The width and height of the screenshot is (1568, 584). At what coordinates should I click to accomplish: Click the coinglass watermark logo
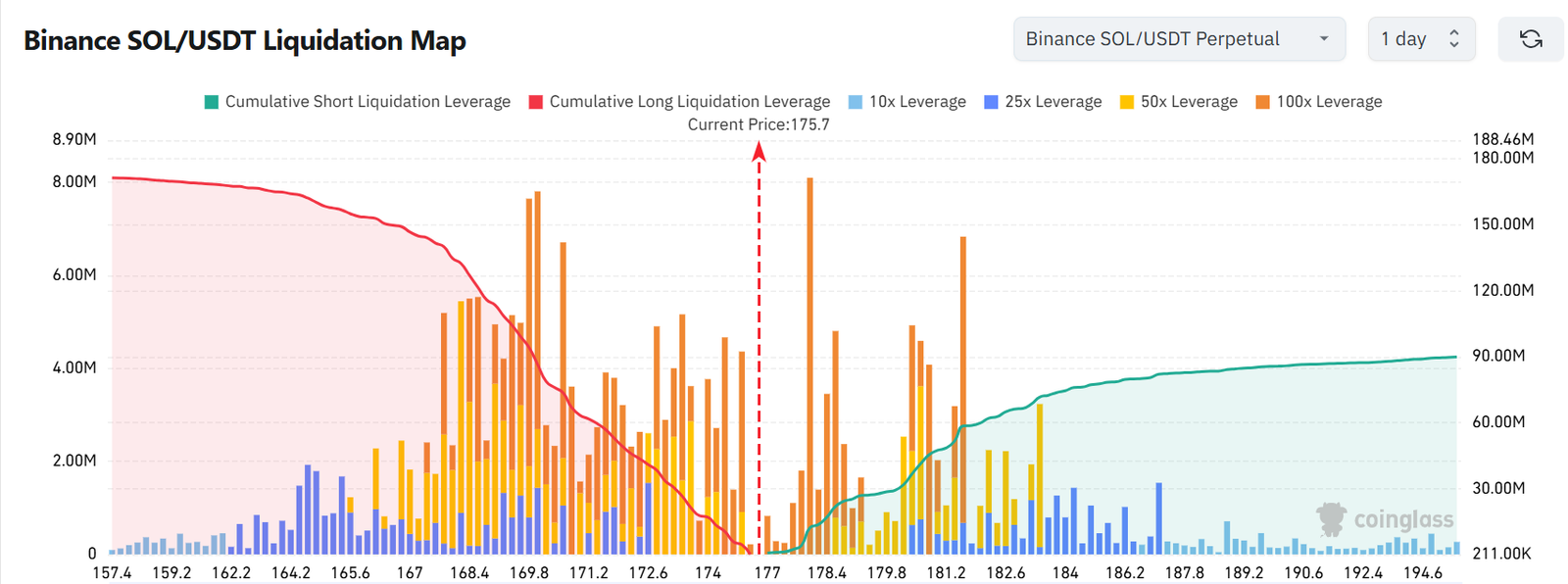(1385, 518)
